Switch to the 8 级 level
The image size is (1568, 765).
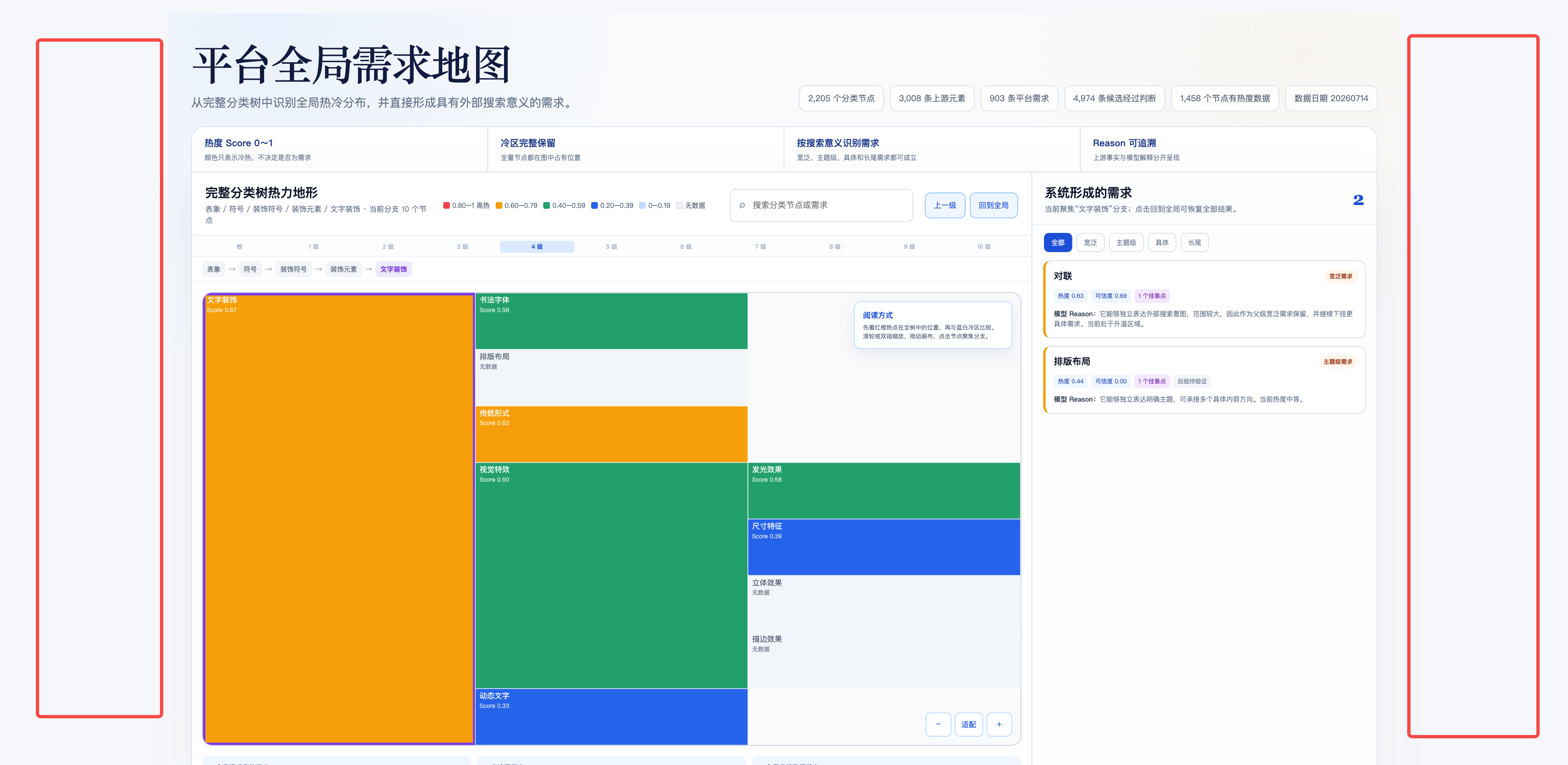click(x=834, y=247)
